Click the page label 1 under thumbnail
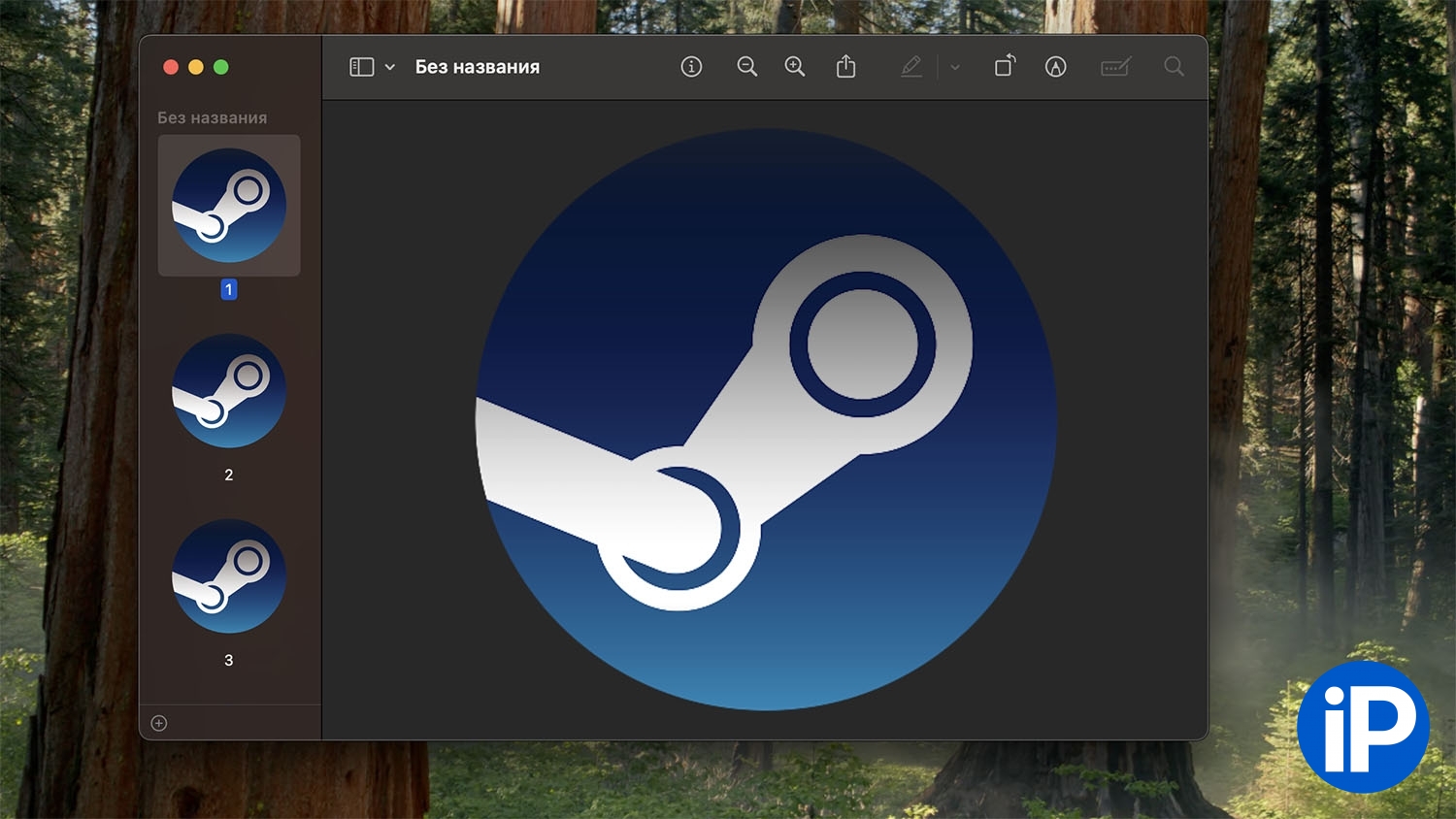 pos(229,289)
